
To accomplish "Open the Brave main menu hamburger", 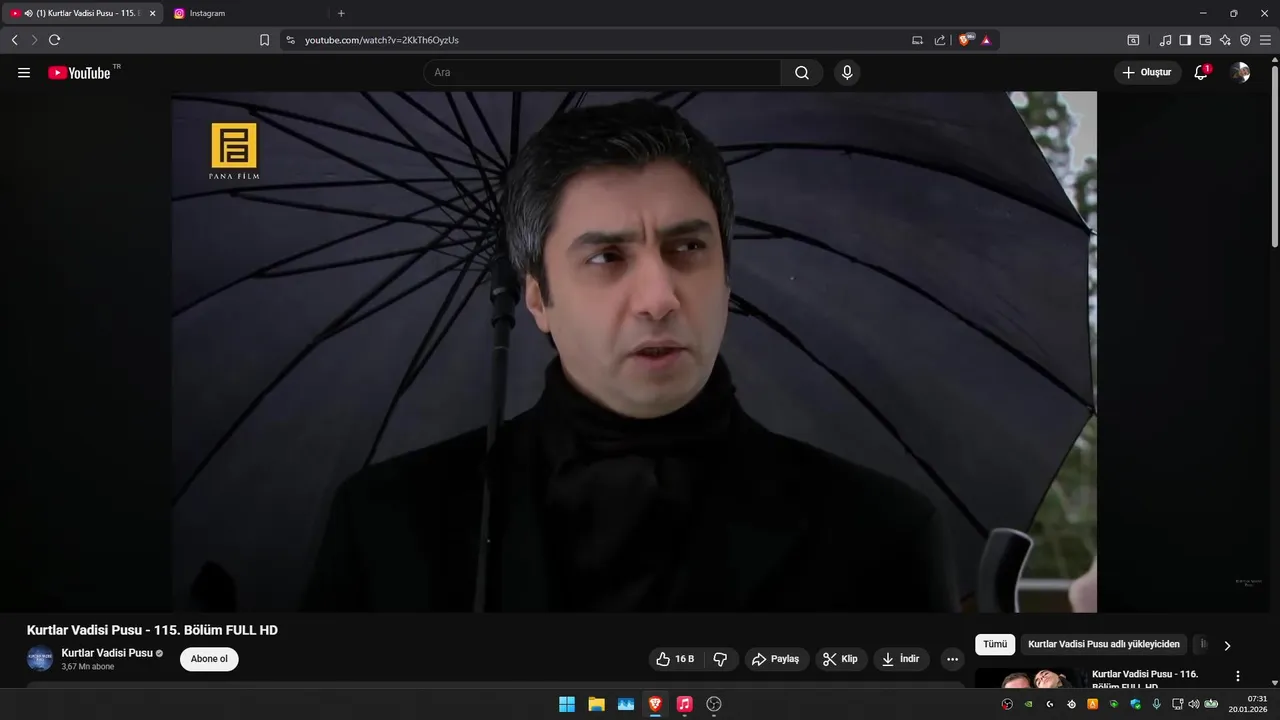I will (x=1265, y=40).
